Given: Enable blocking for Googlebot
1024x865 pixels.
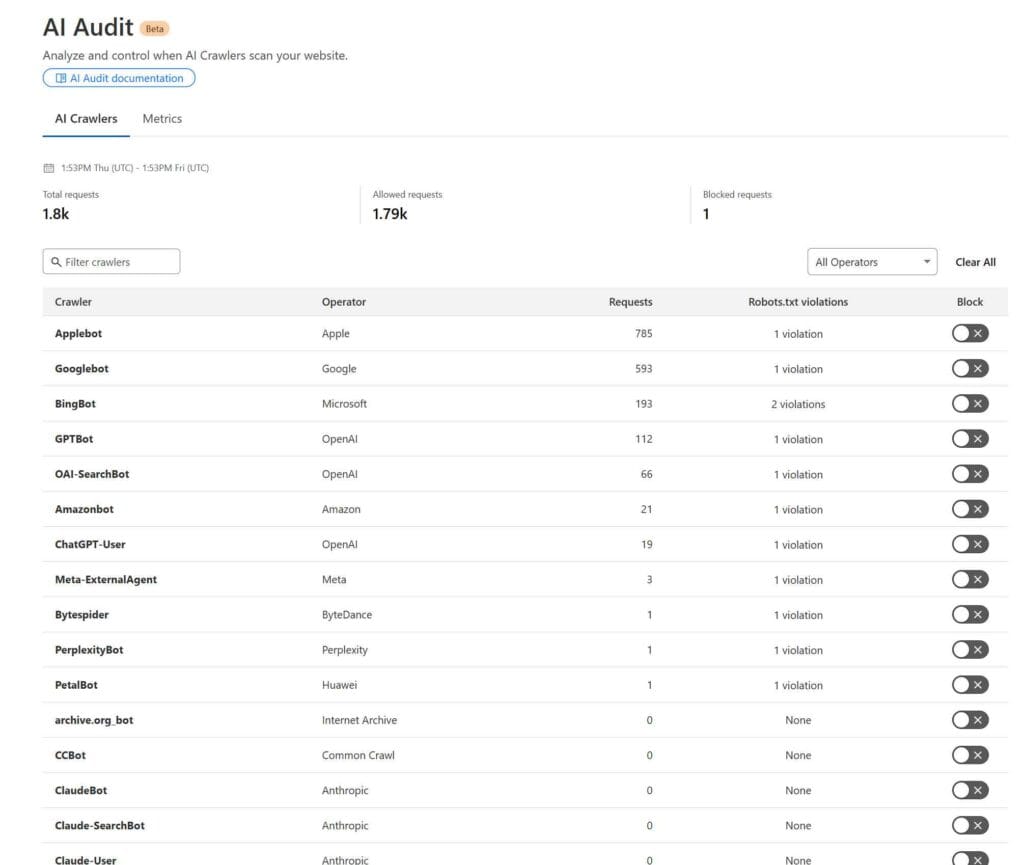Looking at the screenshot, I should (x=969, y=369).
